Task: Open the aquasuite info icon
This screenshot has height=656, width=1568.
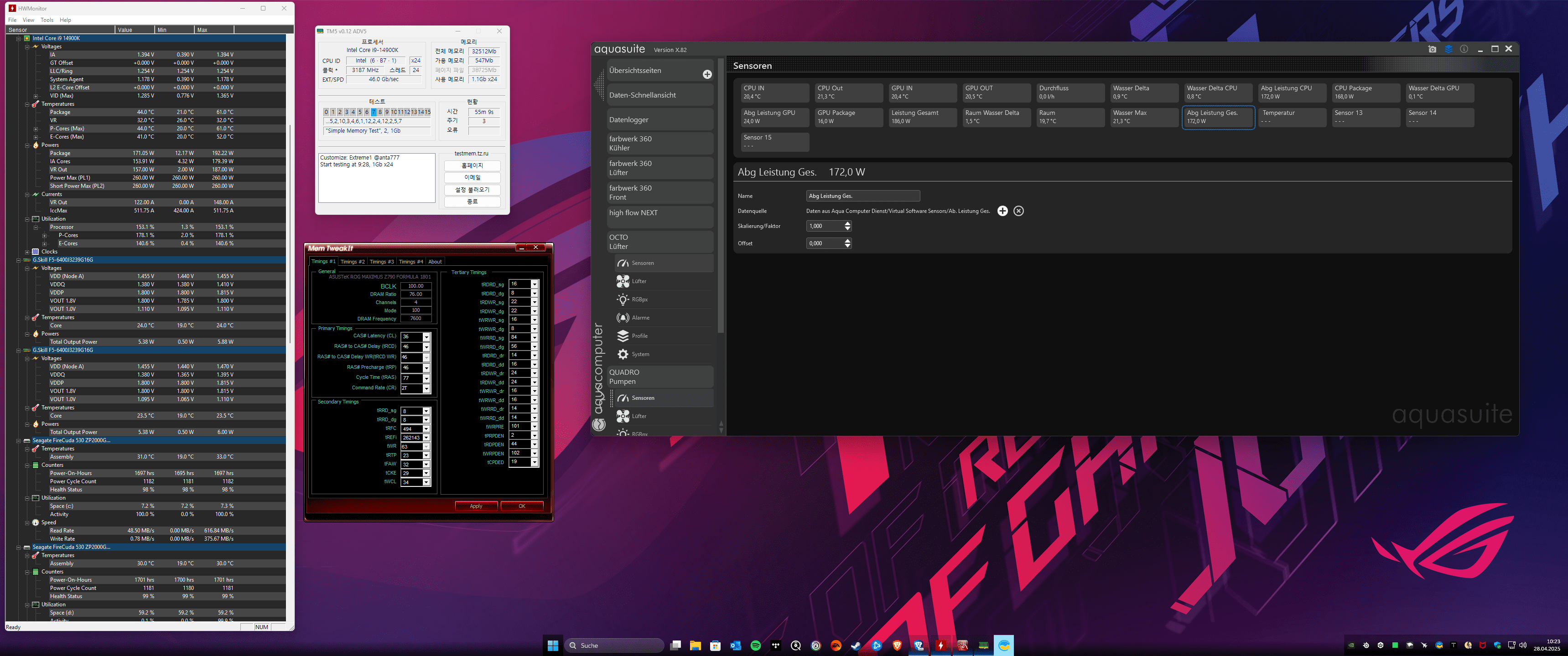Action: [1464, 49]
